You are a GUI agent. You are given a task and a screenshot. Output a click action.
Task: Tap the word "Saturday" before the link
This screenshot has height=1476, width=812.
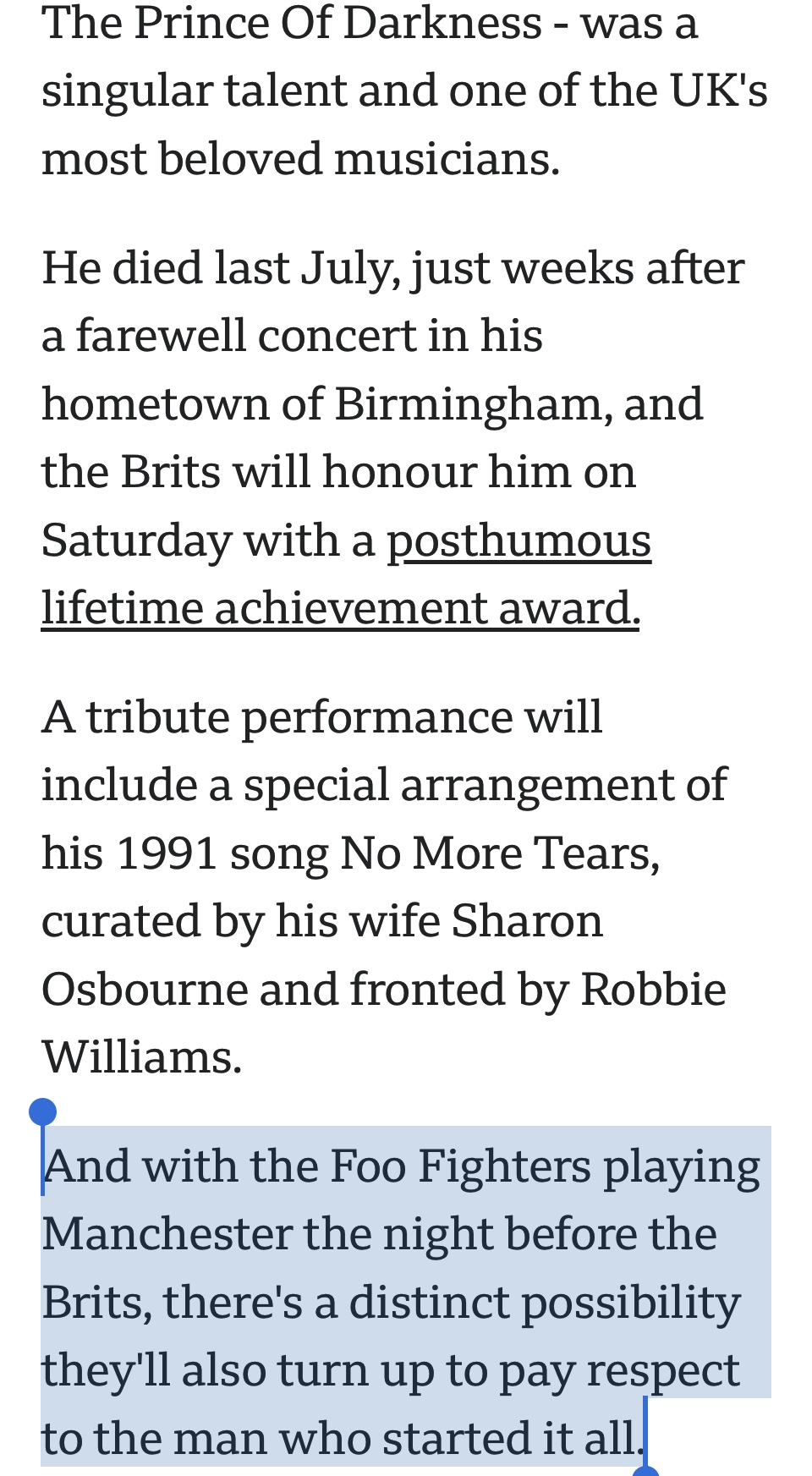(136, 541)
